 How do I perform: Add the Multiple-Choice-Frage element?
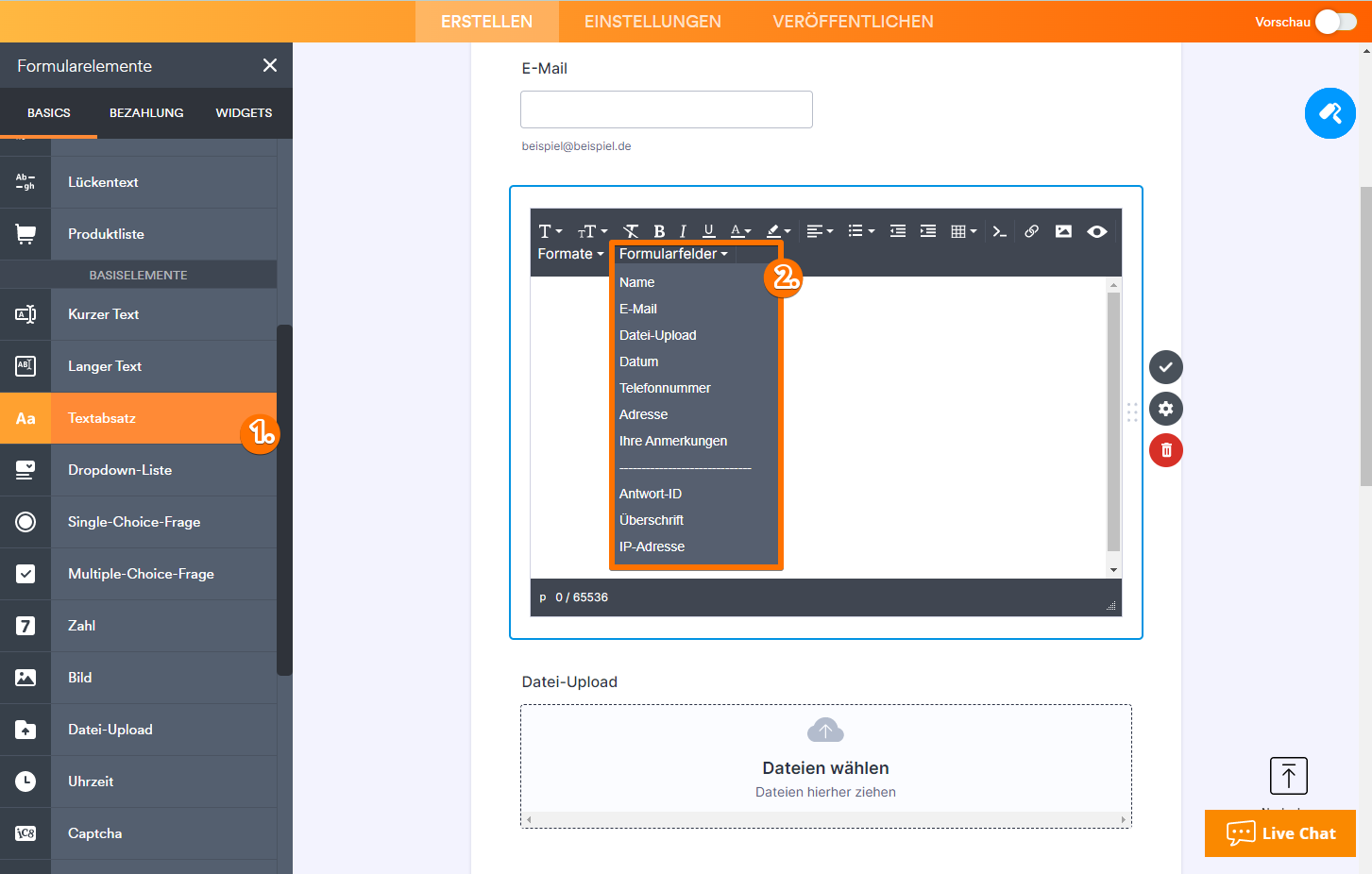(139, 574)
